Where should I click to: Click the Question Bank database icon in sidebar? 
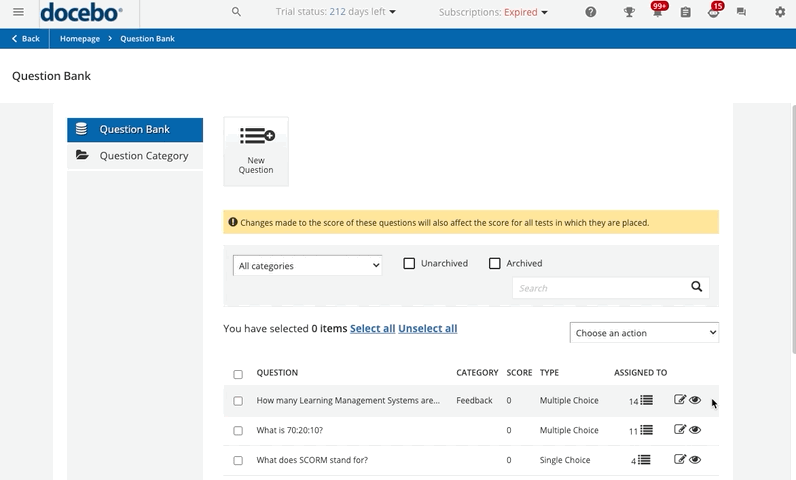point(81,129)
